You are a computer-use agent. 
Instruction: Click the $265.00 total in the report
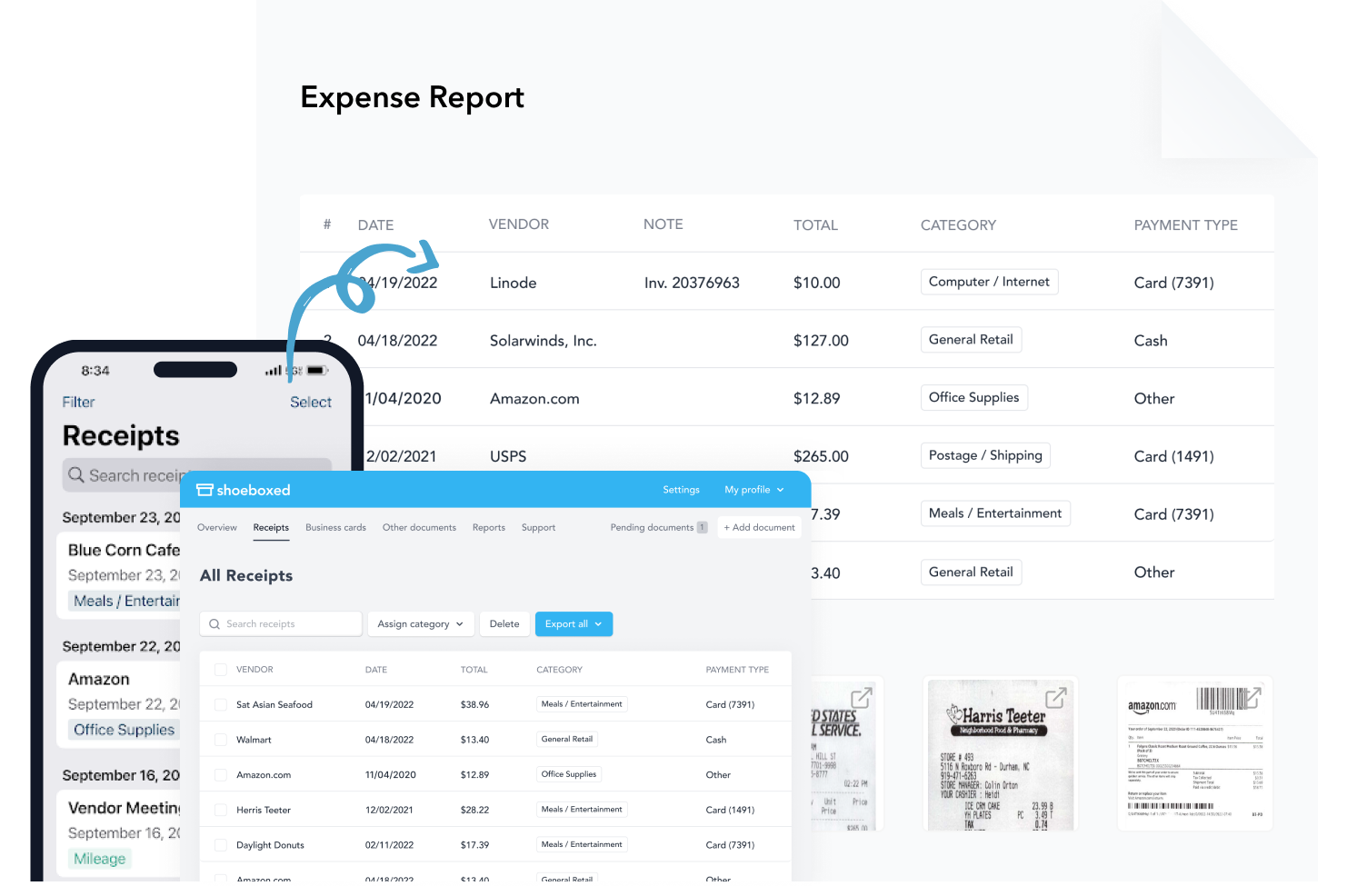coord(821,456)
